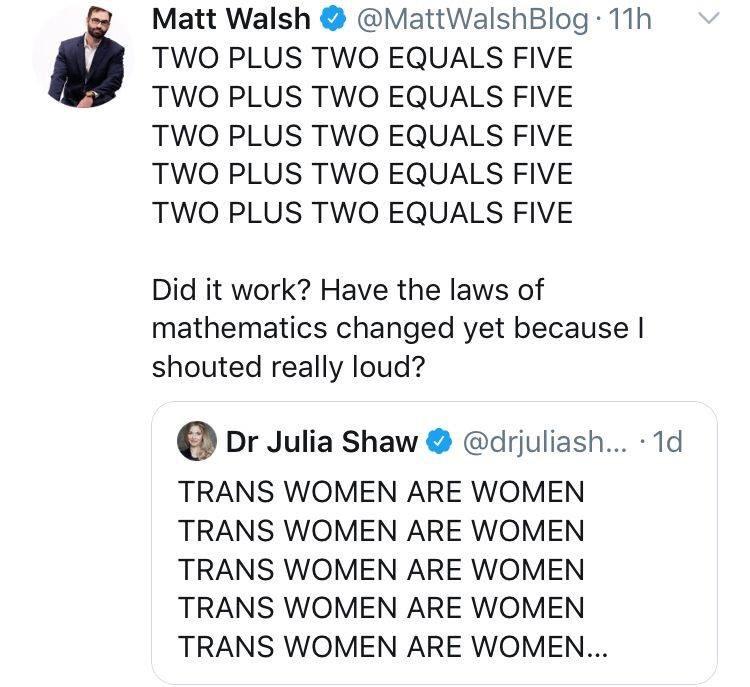
Task: Click the first TWO PLUS TWO EQUALS FIVE line
Action: (362, 58)
